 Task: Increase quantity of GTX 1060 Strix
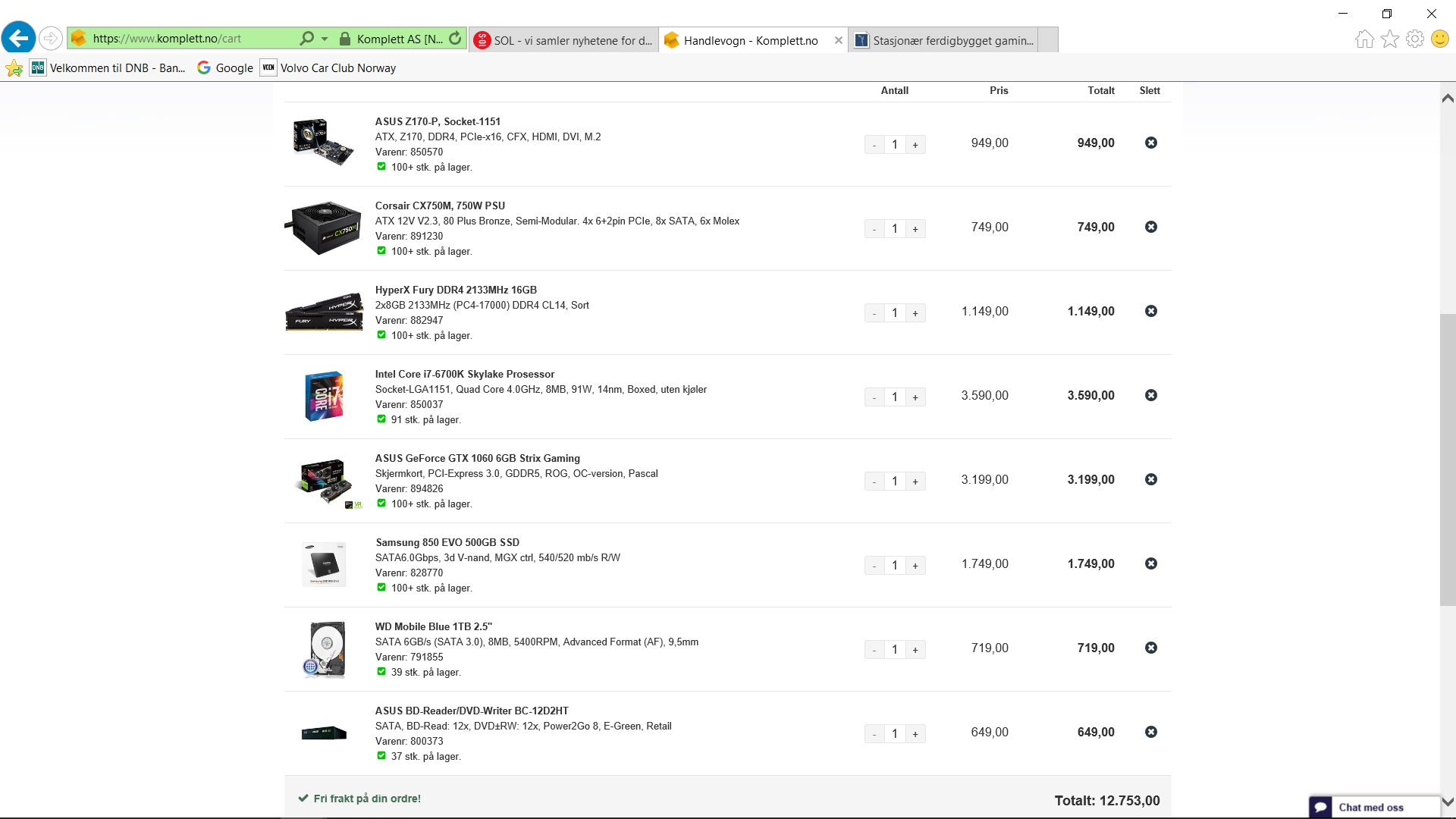click(x=915, y=482)
